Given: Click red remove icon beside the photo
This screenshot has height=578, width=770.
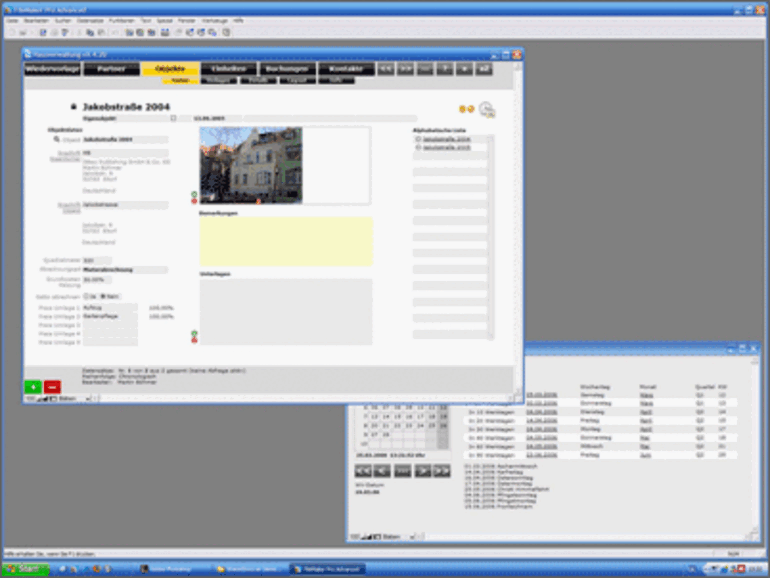Looking at the screenshot, I should tap(194, 201).
